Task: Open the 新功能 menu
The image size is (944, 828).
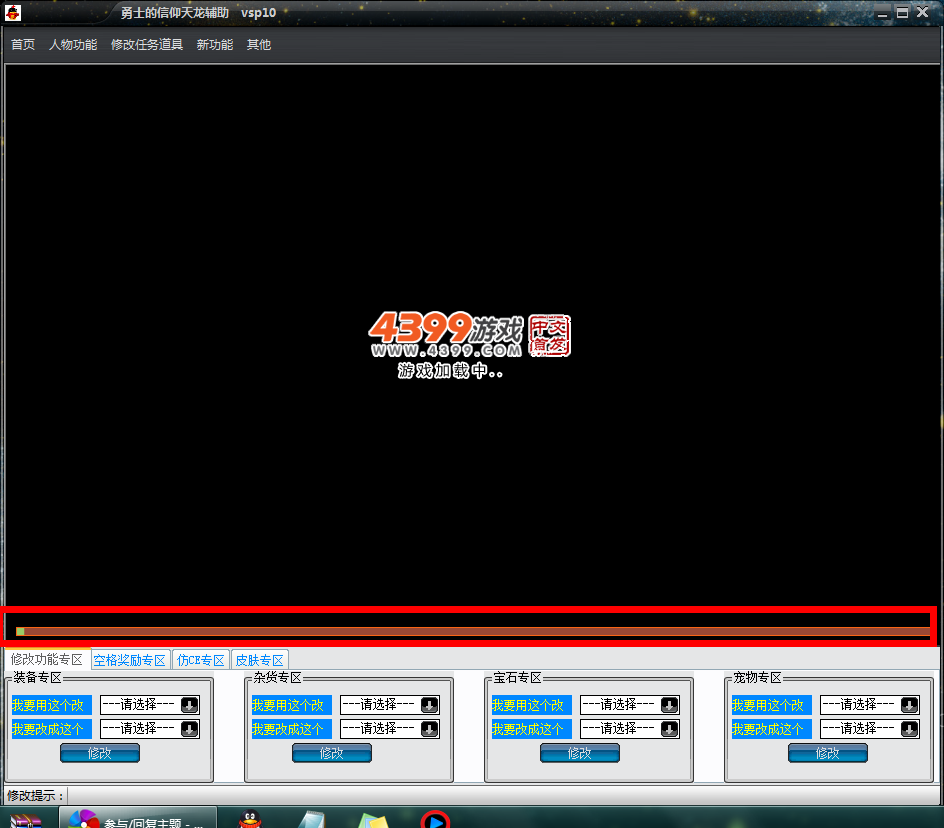Action: (x=215, y=45)
